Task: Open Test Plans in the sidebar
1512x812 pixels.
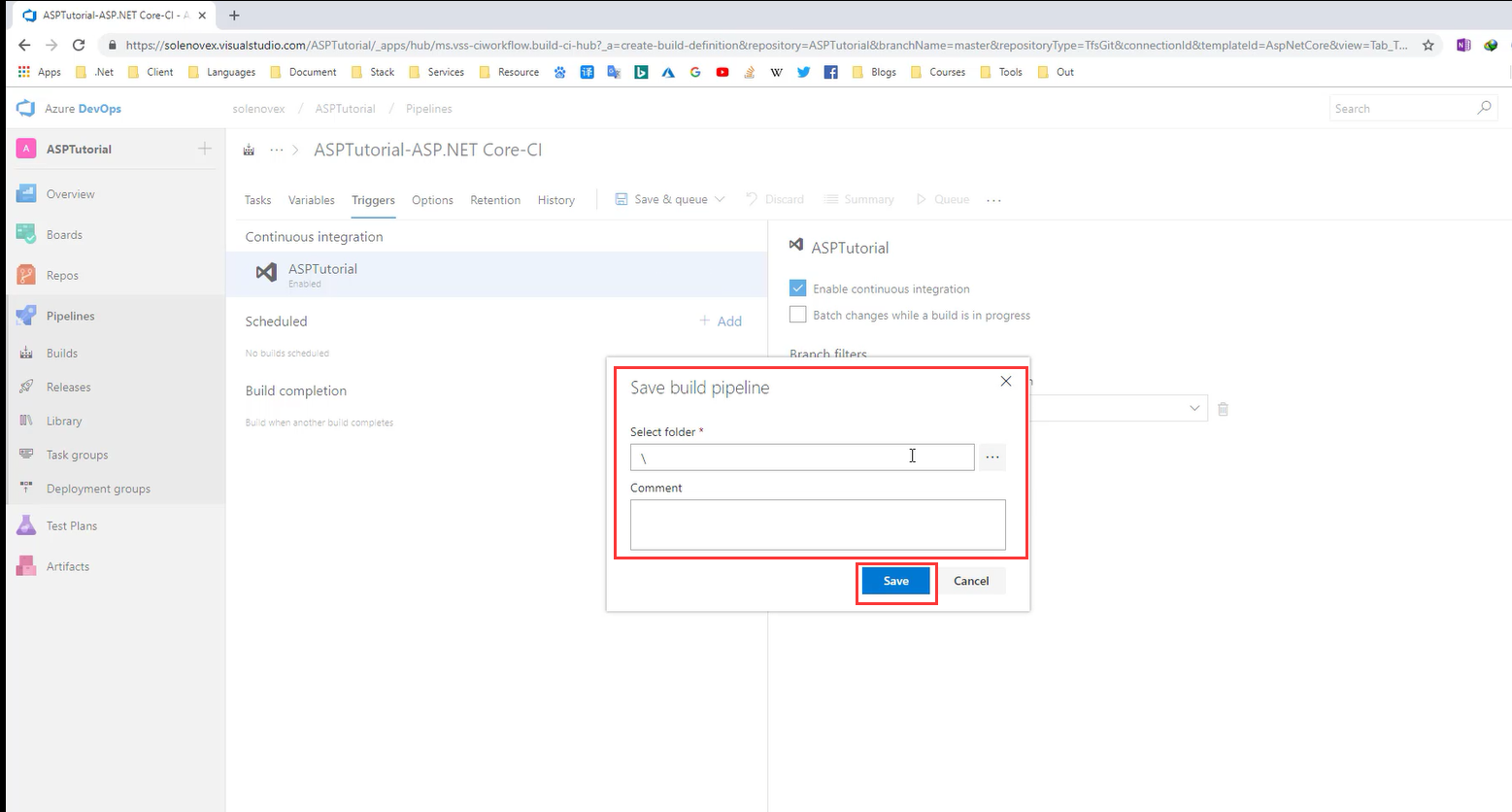Action: pos(72,526)
